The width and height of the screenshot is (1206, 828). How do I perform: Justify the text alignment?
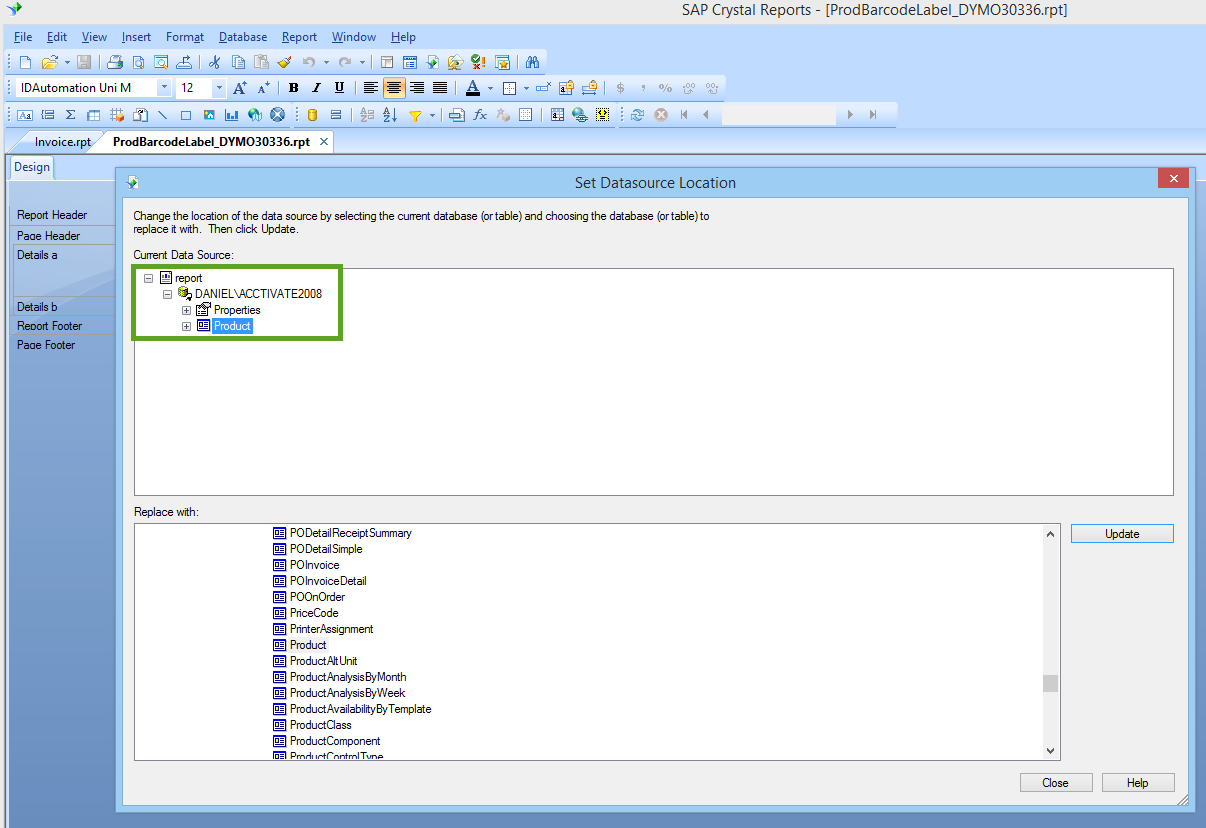(439, 88)
